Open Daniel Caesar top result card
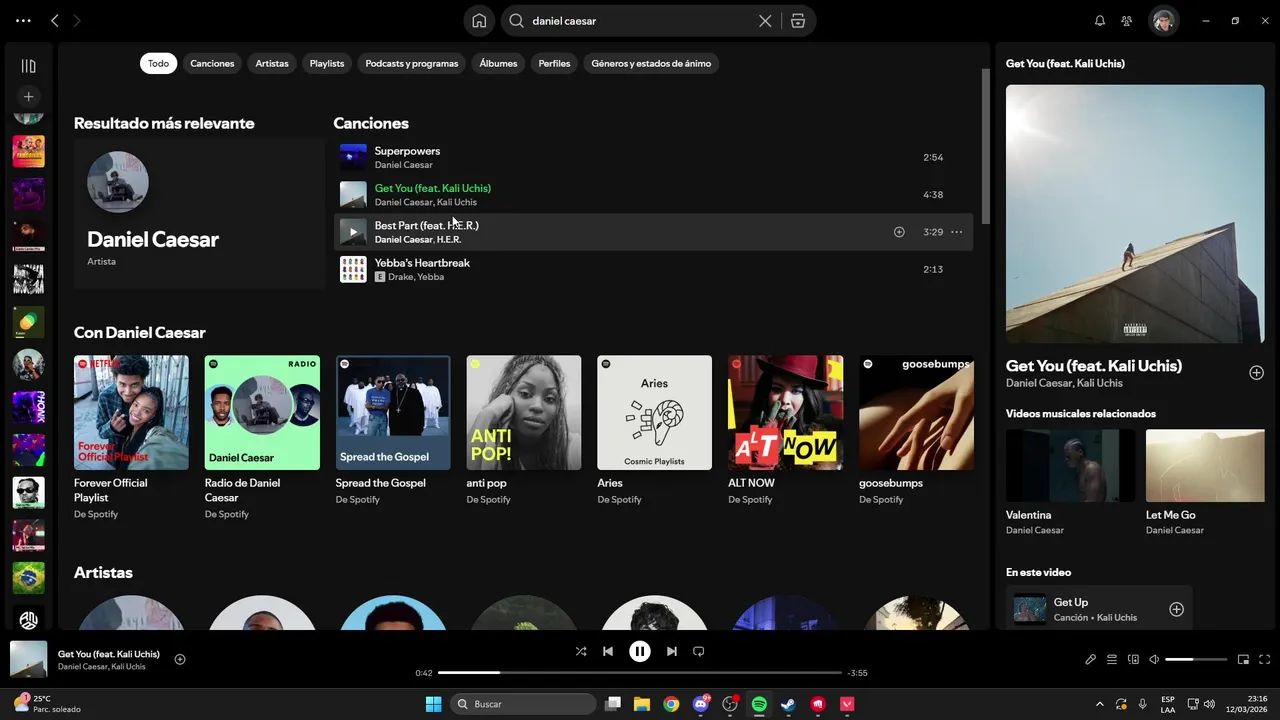The width and height of the screenshot is (1280, 720). point(199,214)
